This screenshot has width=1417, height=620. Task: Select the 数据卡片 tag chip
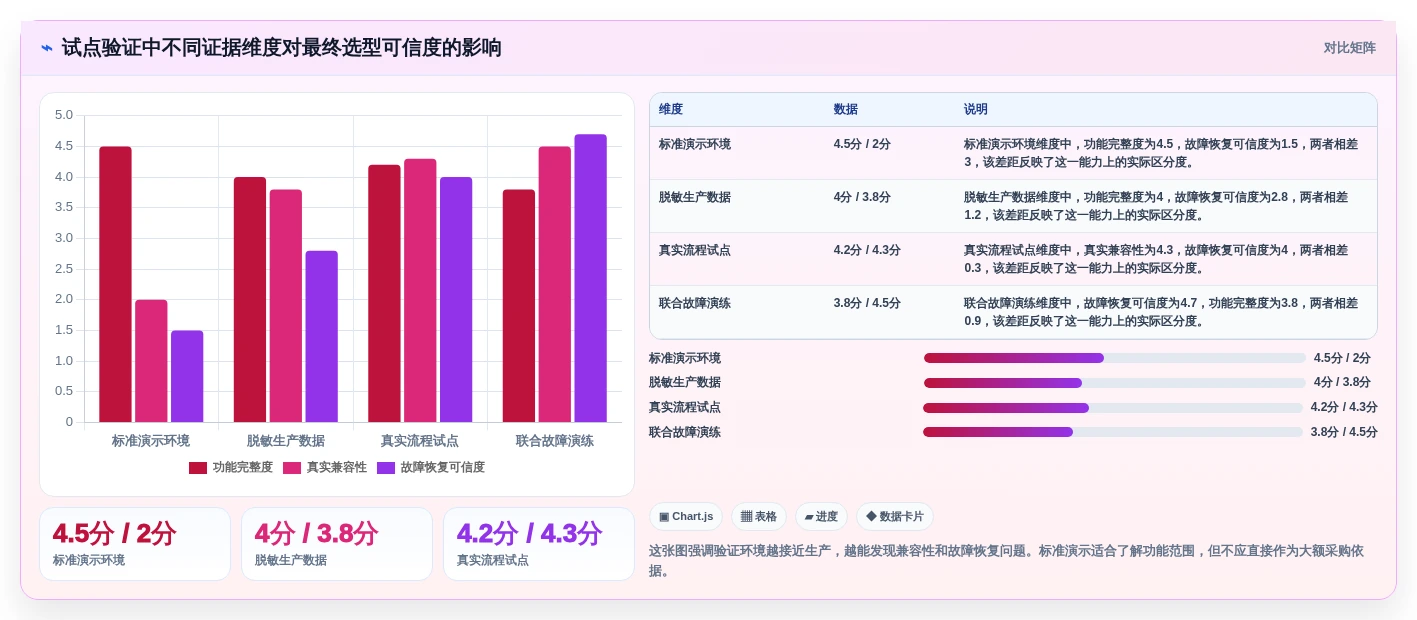point(895,517)
